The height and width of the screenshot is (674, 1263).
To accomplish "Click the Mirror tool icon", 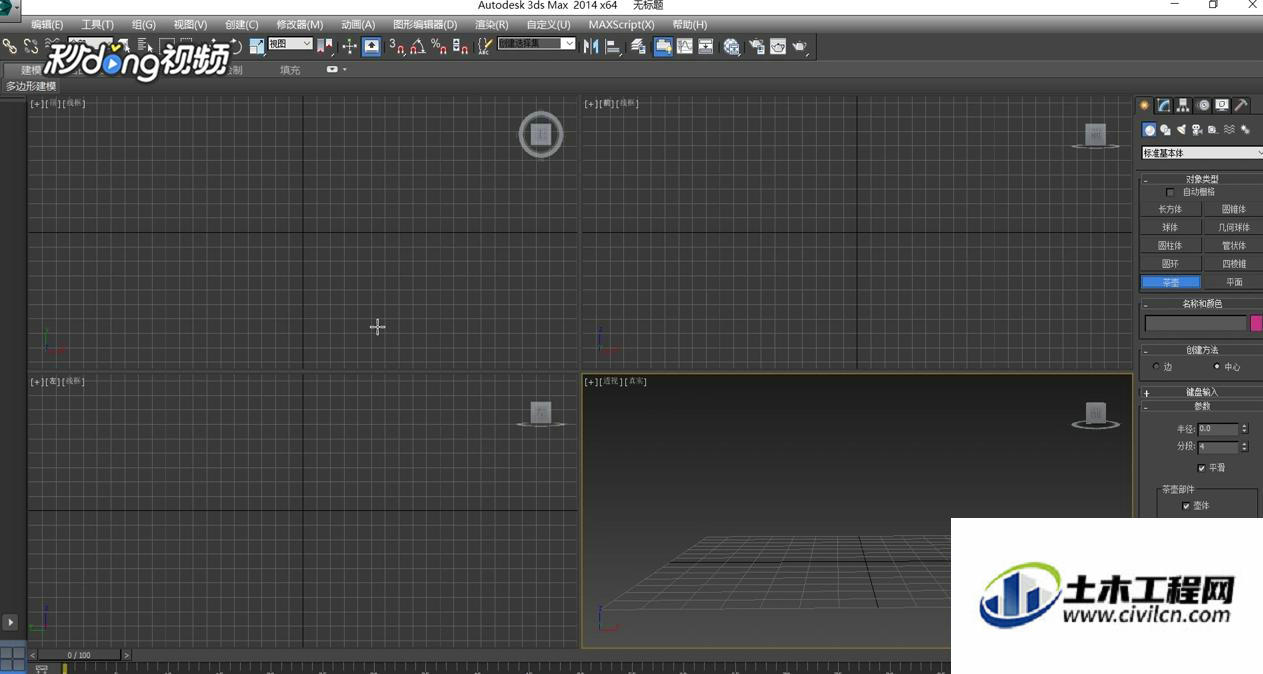I will click(x=591, y=46).
